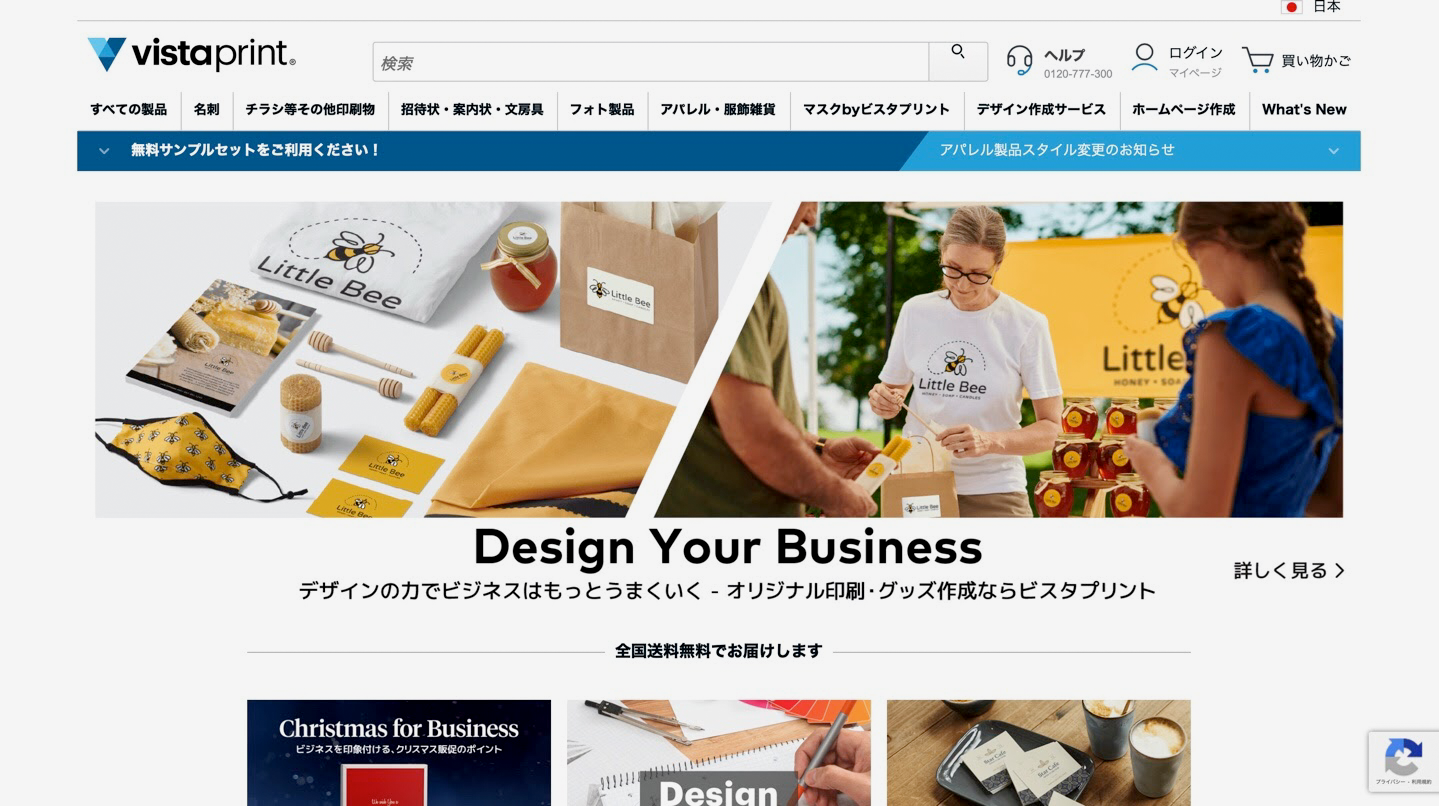The height and width of the screenshot is (806, 1439).
Task: Click into the 検索 search field
Action: [651, 62]
